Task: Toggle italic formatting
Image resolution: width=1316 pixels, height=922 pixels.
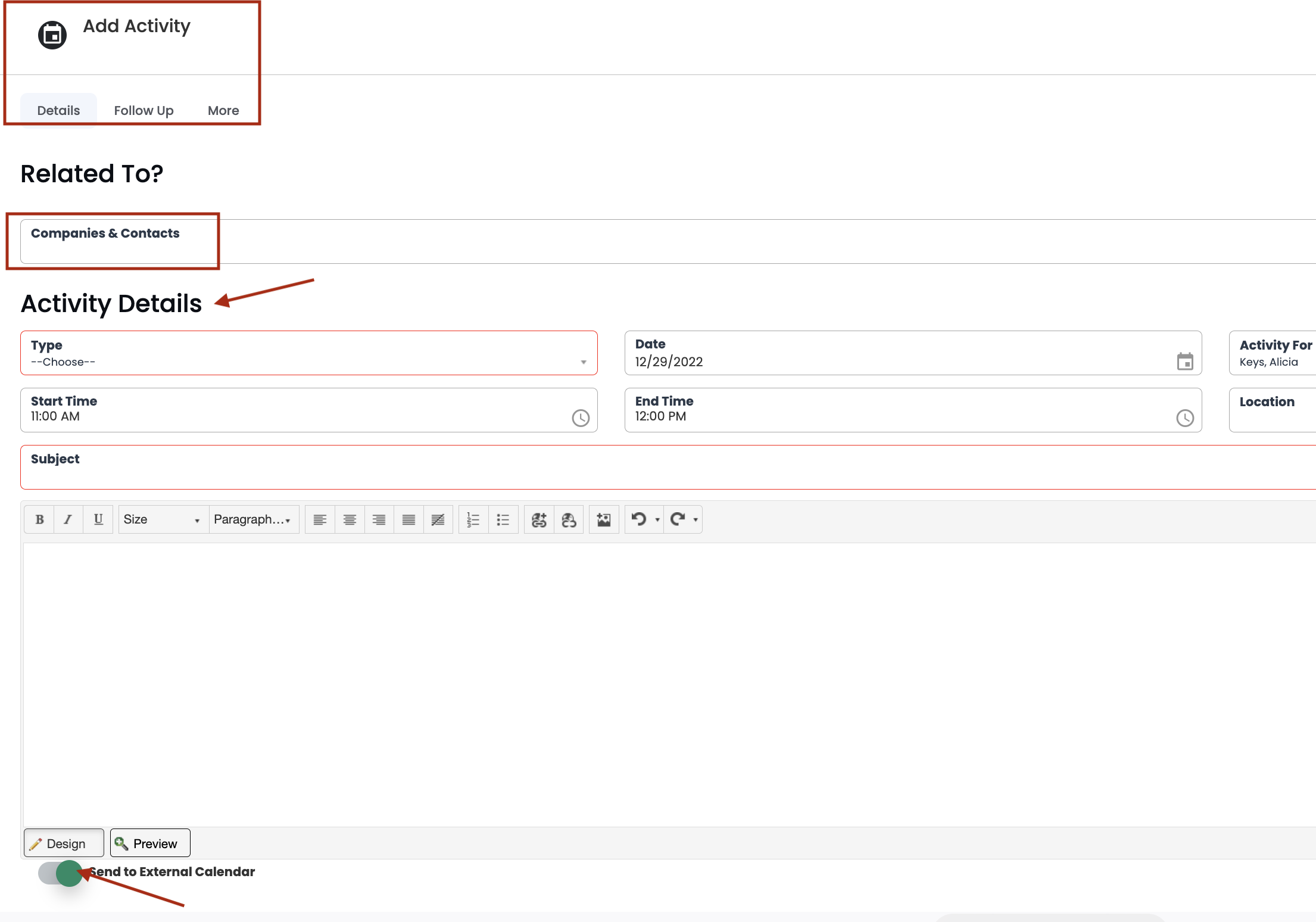Action: coord(68,519)
